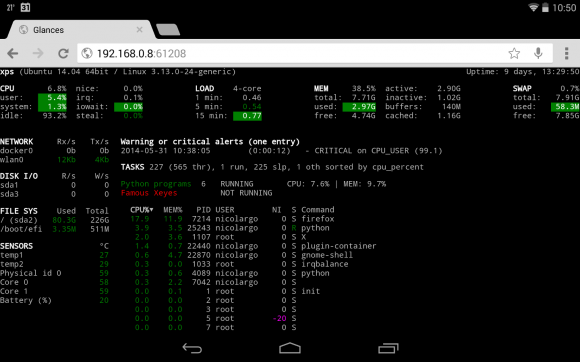Tap the browser forward arrow
Image resolution: width=580 pixels, height=362 pixels.
(x=38, y=54)
